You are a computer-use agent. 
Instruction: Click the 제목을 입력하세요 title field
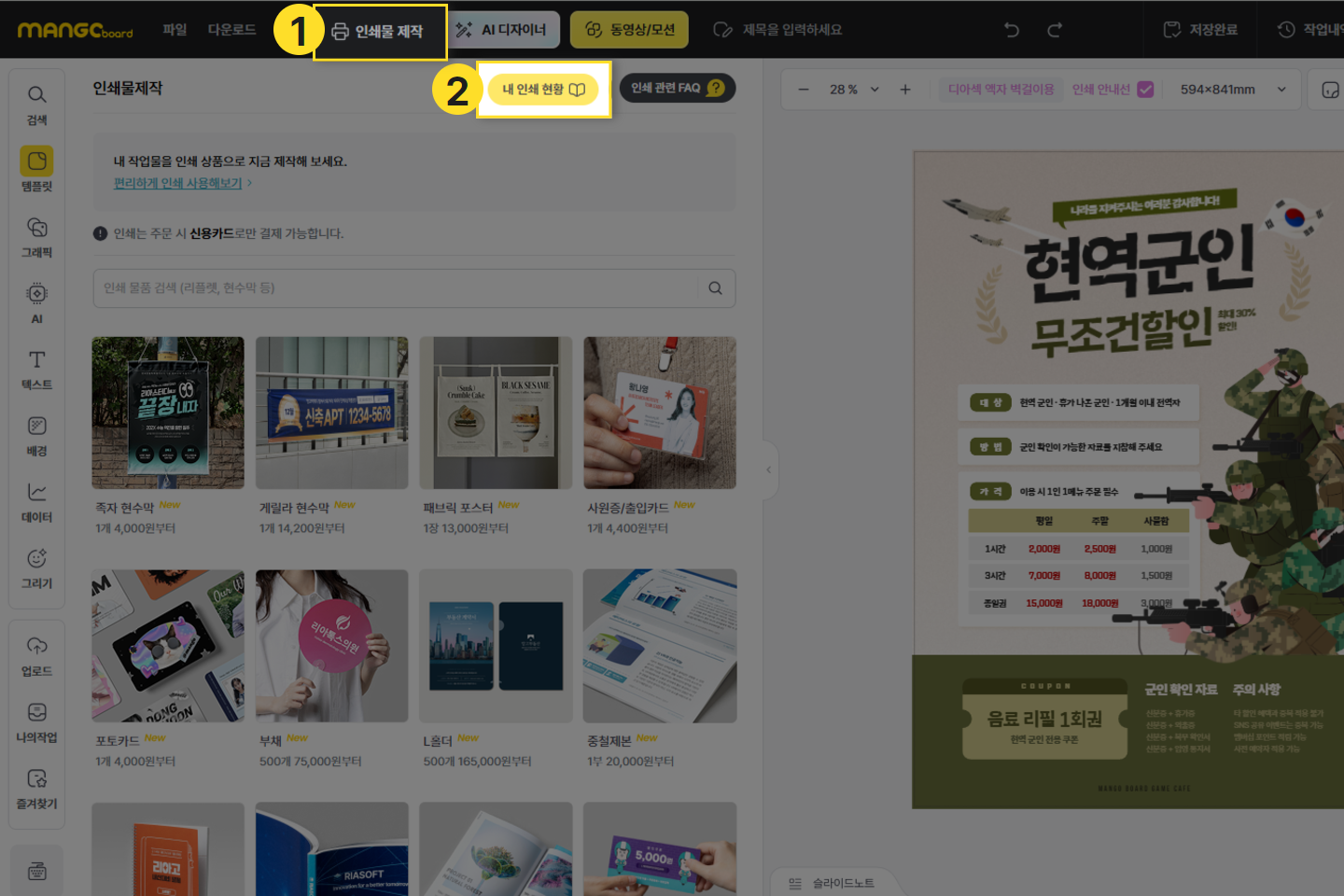pyautogui.click(x=792, y=30)
